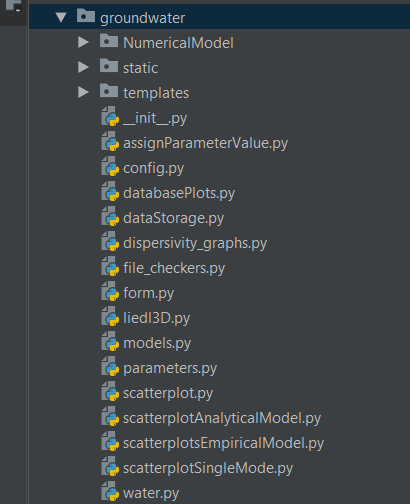The height and width of the screenshot is (504, 410).
Task: Click the Python icon beside scatterplotSingleMode.py
Action: click(x=110, y=466)
